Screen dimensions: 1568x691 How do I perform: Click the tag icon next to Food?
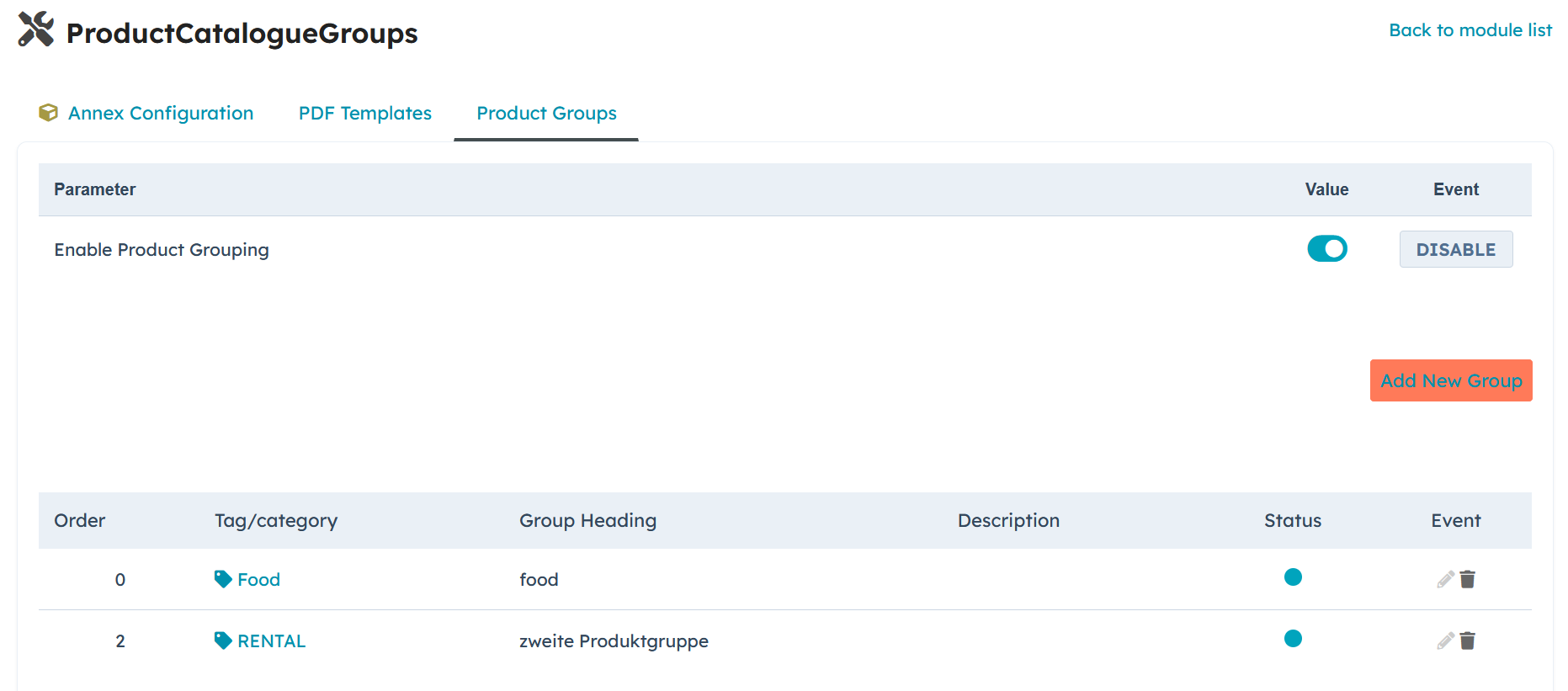223,579
